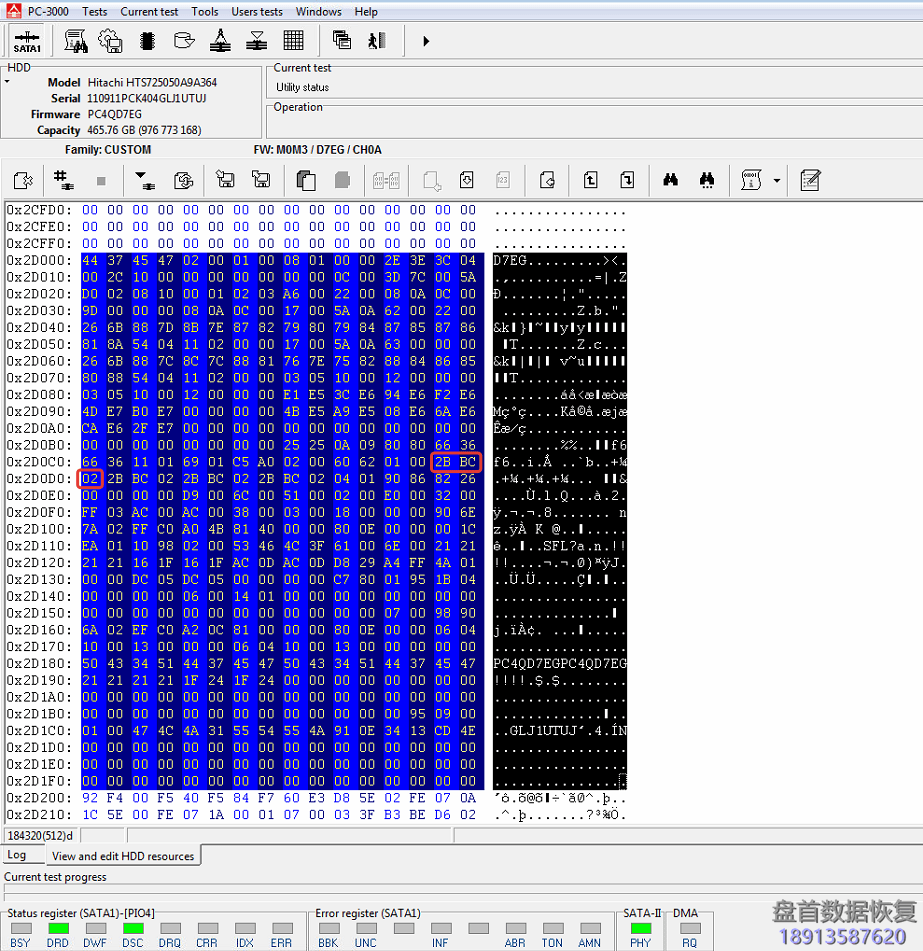Screen dimensions: 923x951
Task: Click the BSY status register indicator
Action: (x=20, y=929)
